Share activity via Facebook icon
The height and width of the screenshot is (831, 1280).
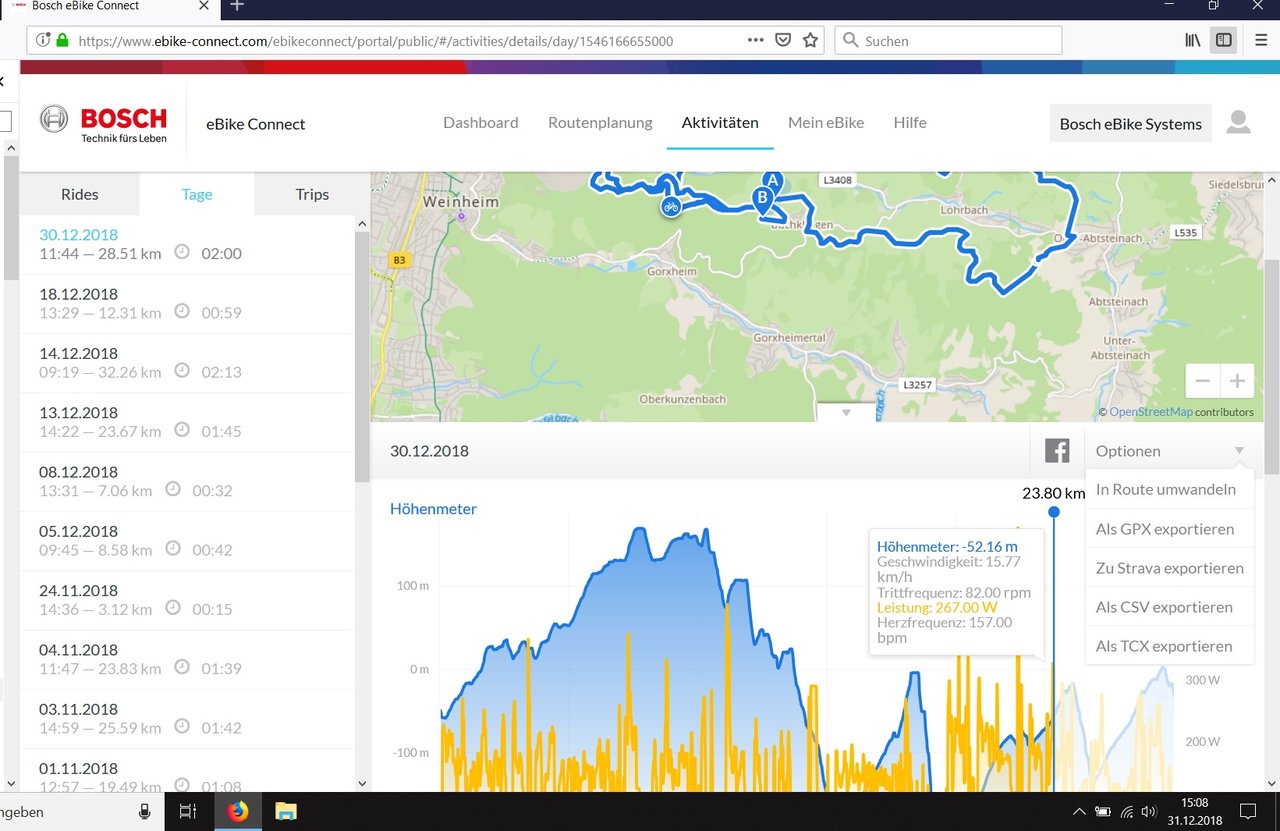click(1057, 450)
